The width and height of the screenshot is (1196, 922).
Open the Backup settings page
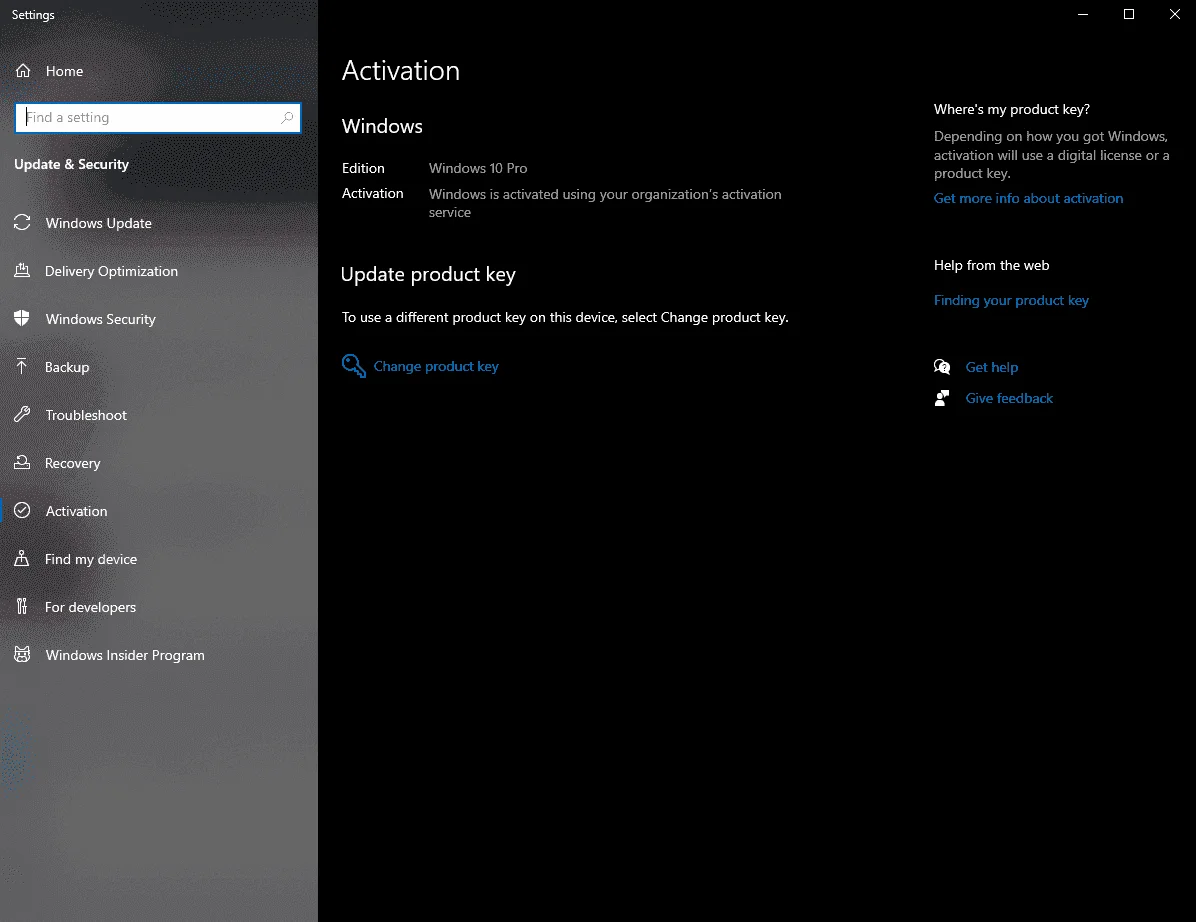pos(159,367)
